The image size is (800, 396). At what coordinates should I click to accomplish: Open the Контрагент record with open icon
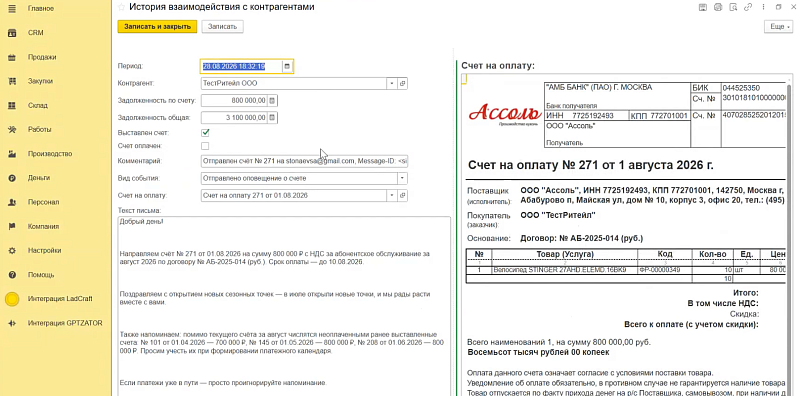pos(402,83)
